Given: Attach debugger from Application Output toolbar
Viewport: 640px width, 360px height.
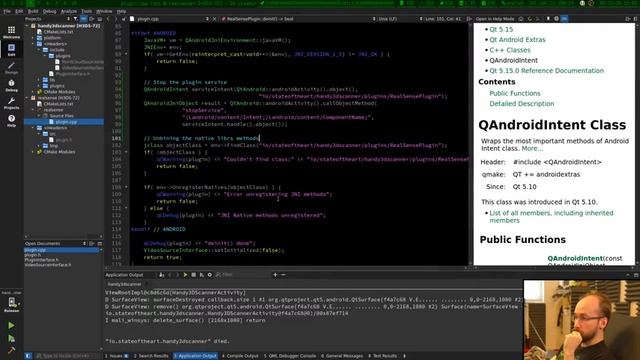Looking at the screenshot, I should (202, 275).
